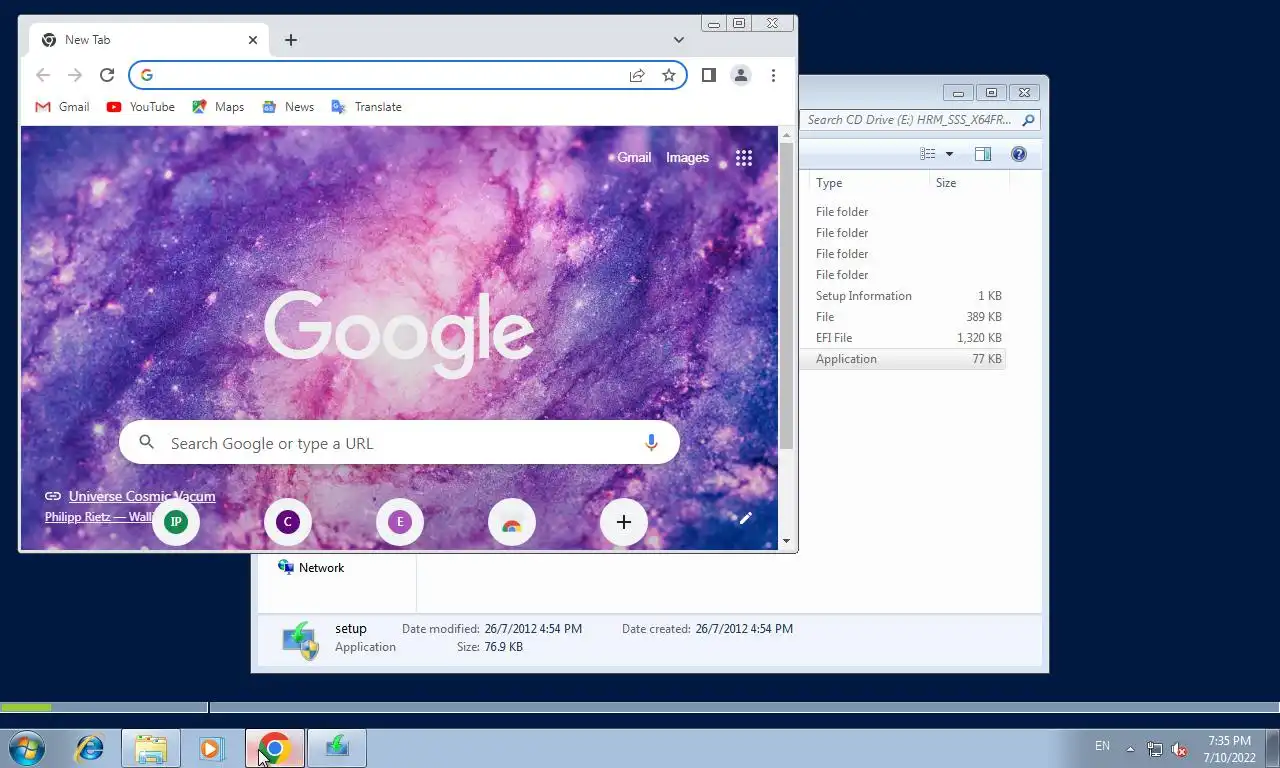Screen dimensions: 1280x768
Task: Open YouTube bookmark
Action: click(x=141, y=107)
